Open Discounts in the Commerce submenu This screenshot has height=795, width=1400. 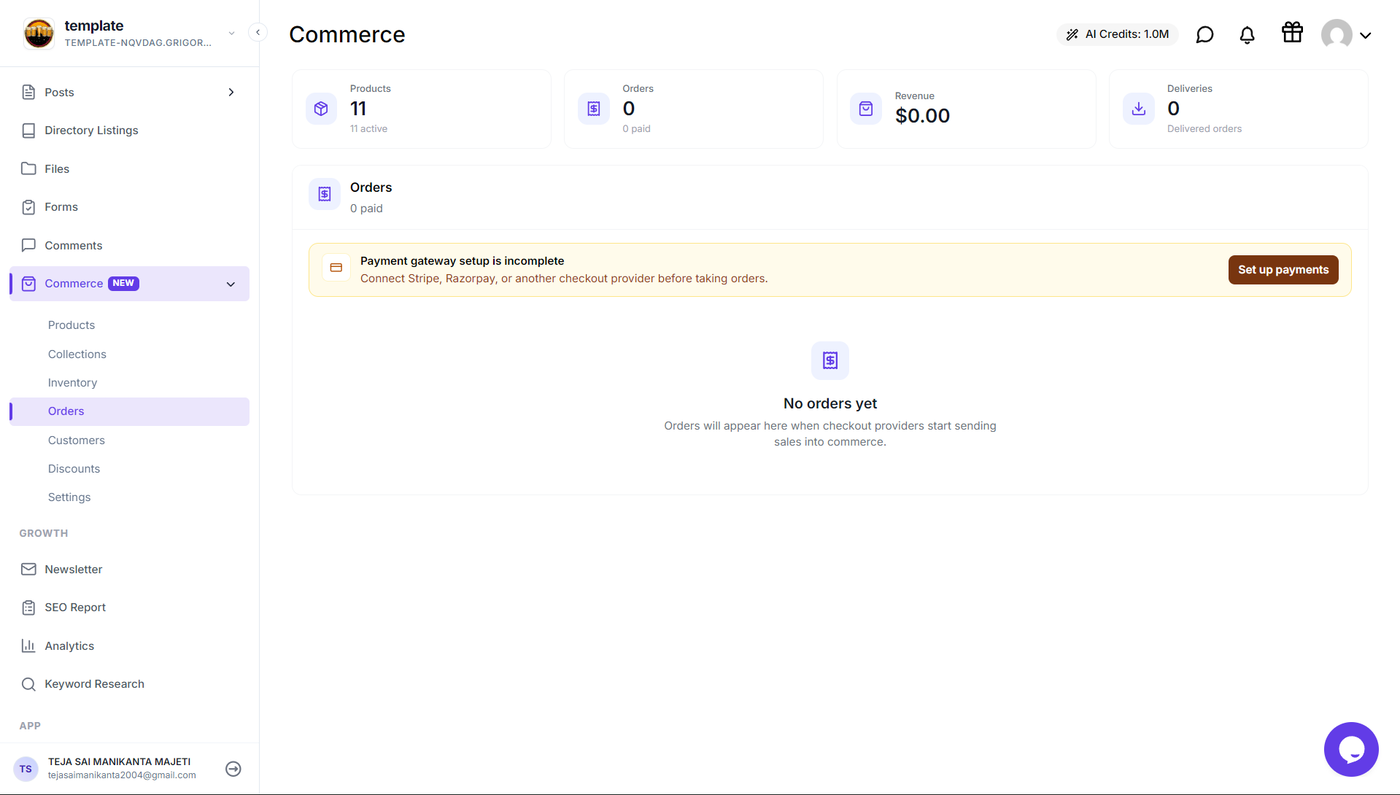(74, 469)
